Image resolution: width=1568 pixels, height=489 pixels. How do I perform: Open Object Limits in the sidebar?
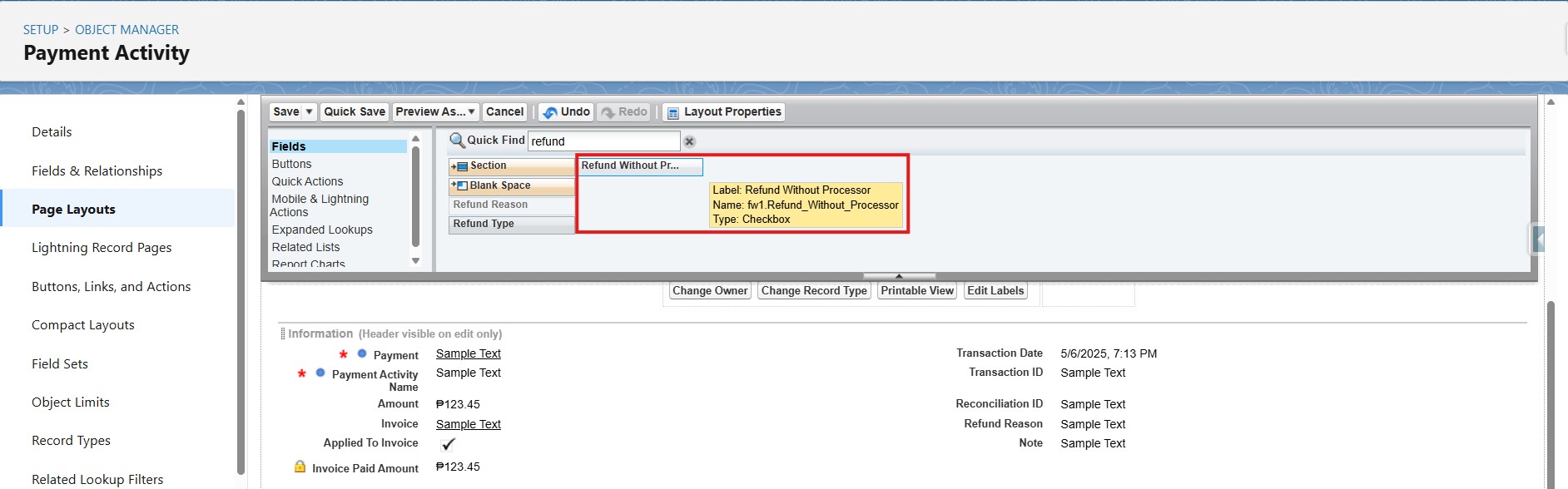[x=71, y=403]
